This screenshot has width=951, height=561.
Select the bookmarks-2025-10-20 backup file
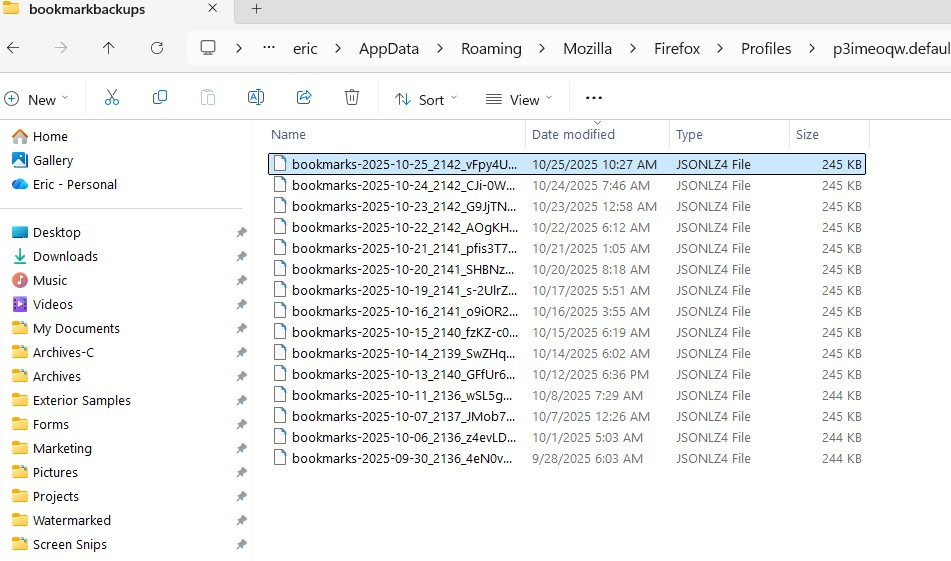coord(403,269)
